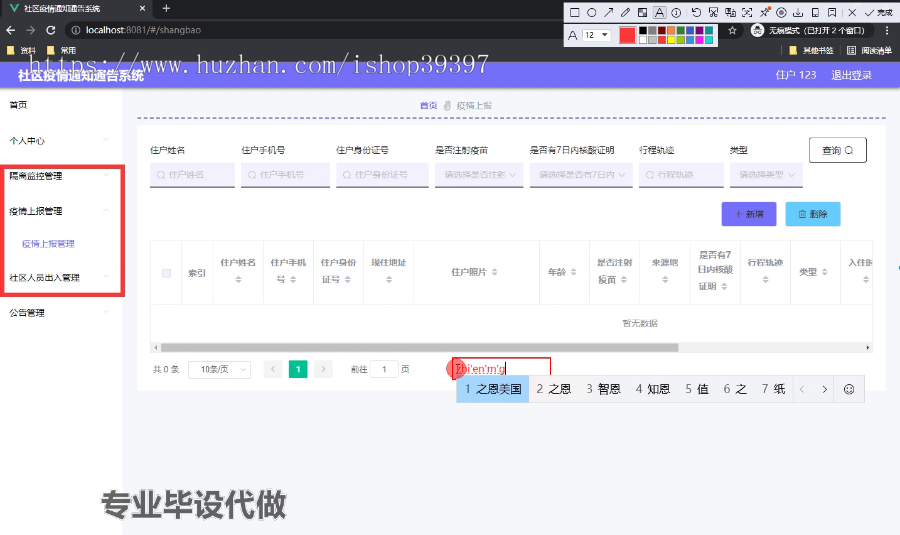Expand the 公告管理 sidebar menu
The height and width of the screenshot is (535, 900).
[59, 312]
